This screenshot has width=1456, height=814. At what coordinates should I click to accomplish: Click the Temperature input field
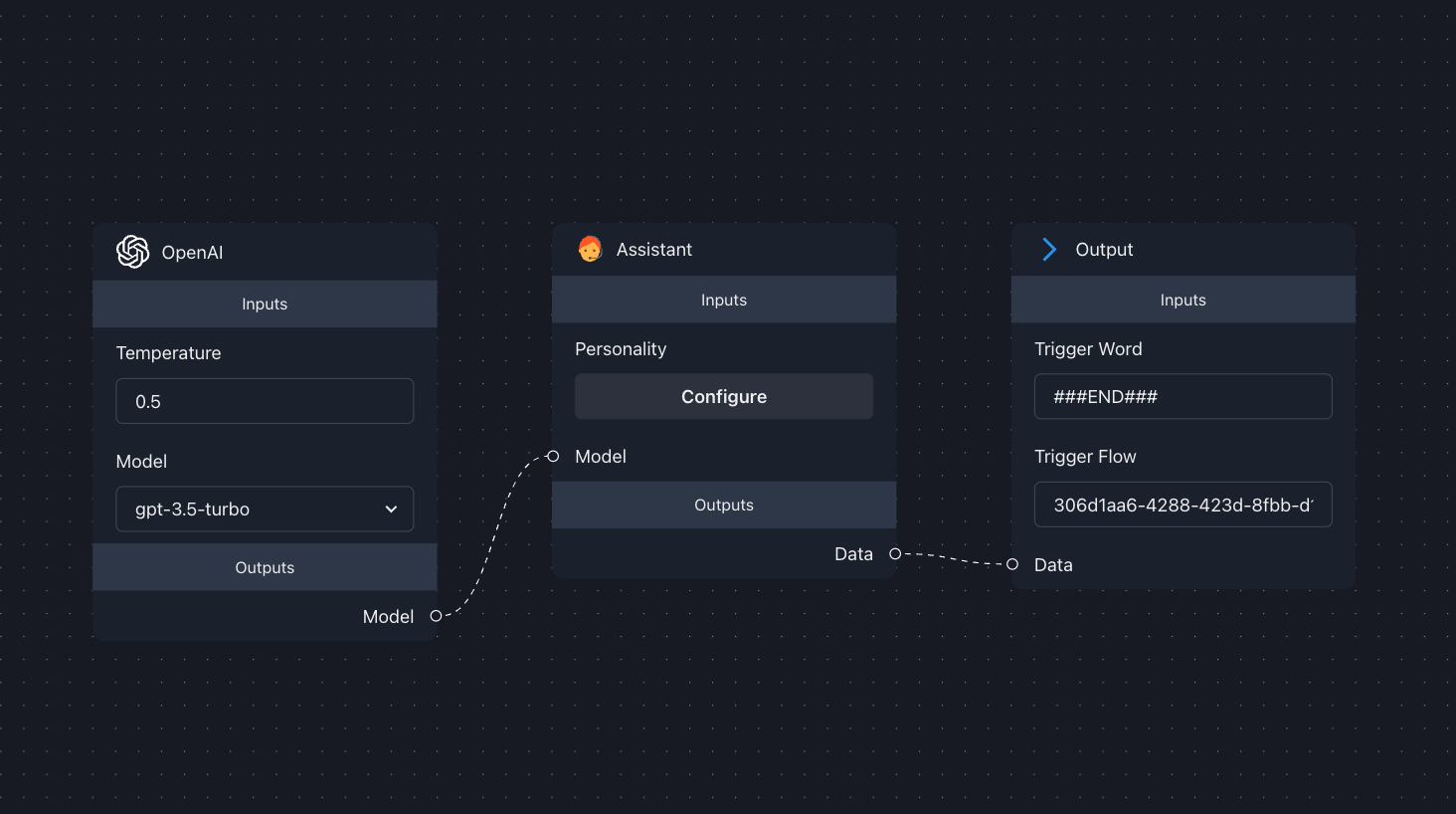coord(265,401)
